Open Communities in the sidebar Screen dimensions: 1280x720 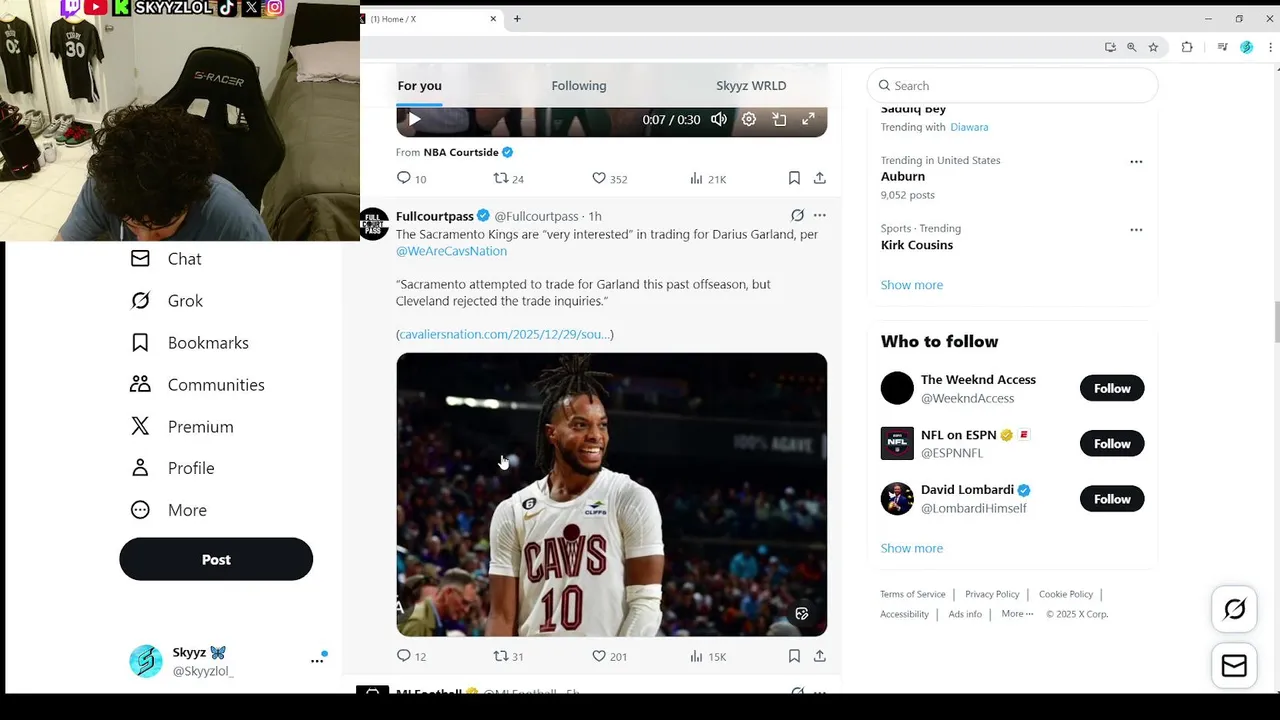[x=198, y=385]
